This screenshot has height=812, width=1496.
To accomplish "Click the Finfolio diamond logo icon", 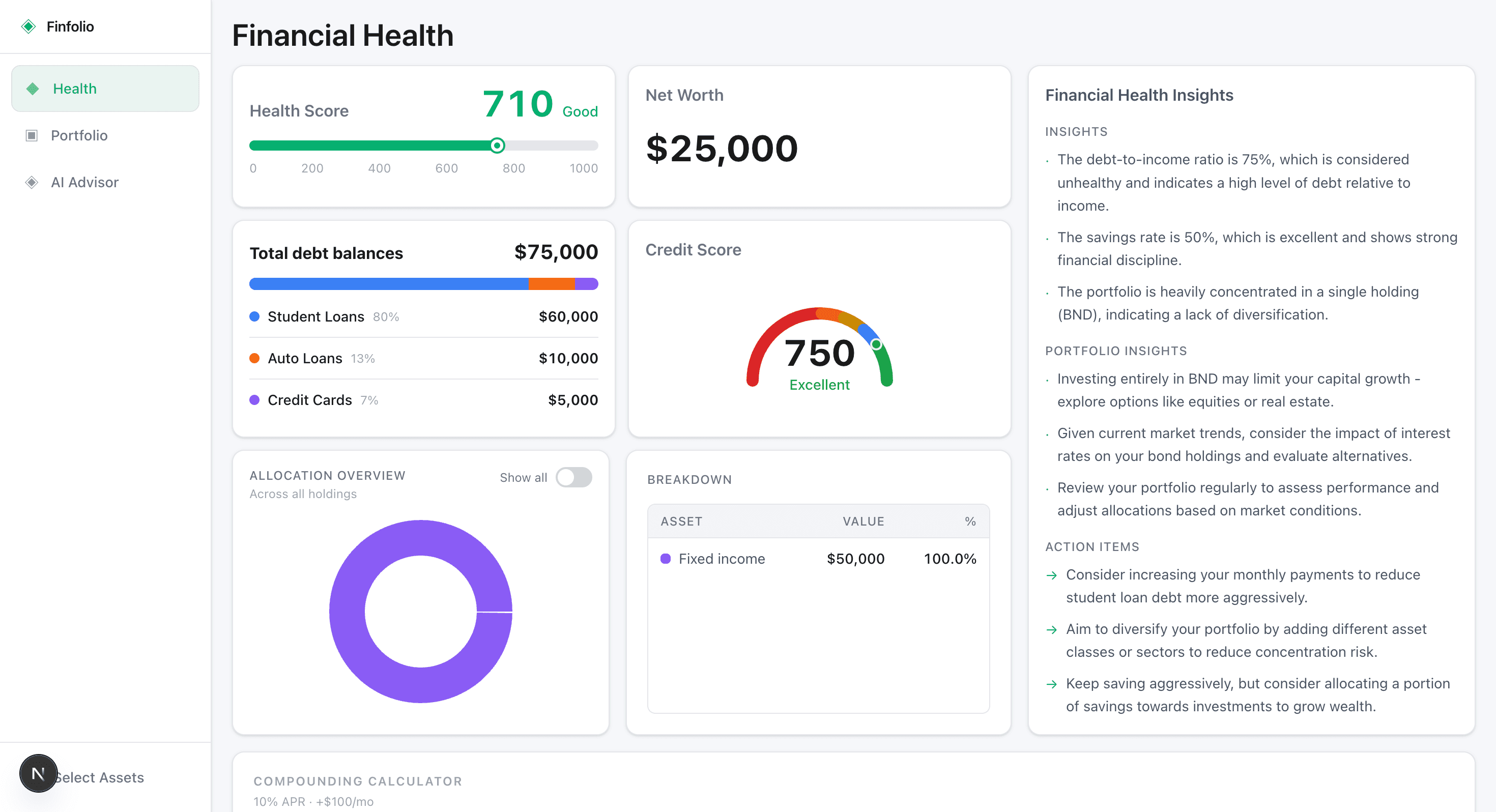I will point(28,27).
